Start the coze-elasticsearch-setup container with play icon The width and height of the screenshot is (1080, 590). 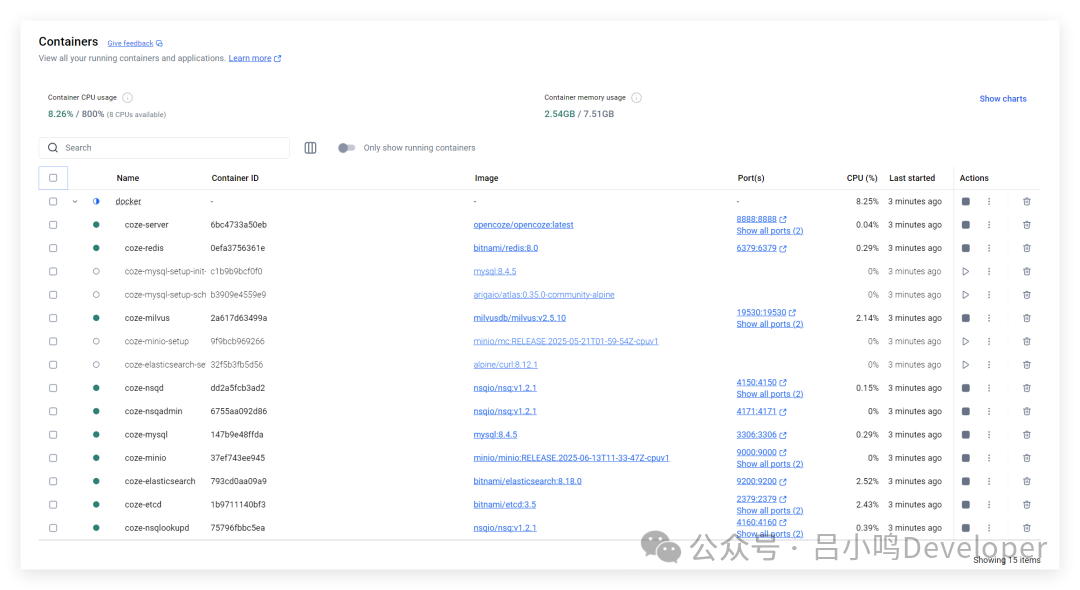[x=966, y=365]
